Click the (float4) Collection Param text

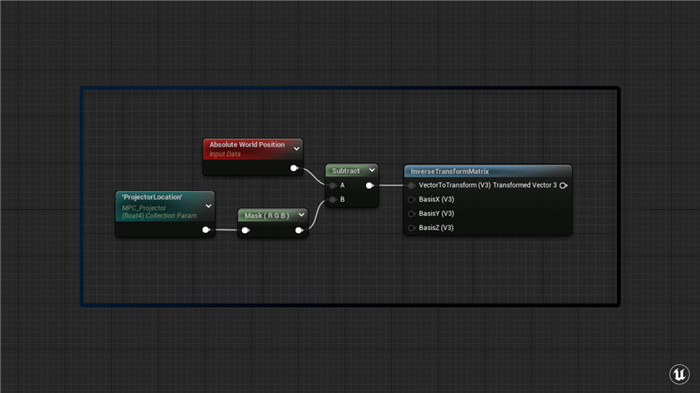pos(159,216)
